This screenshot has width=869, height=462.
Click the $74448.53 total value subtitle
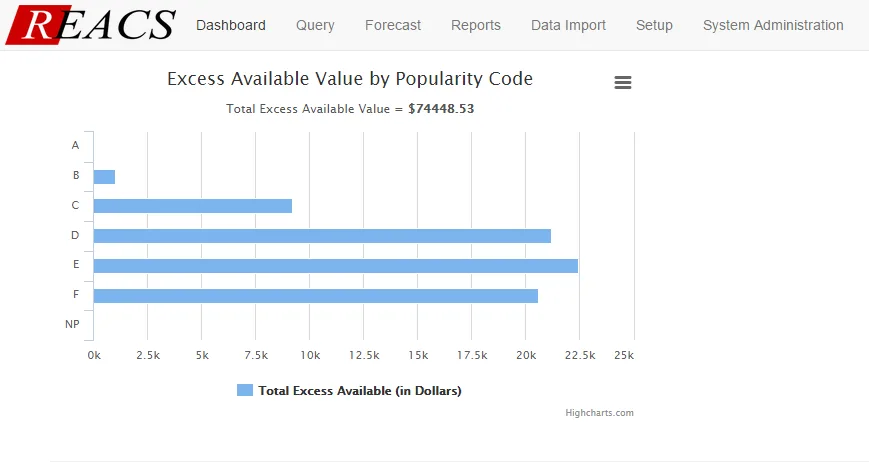coord(441,109)
